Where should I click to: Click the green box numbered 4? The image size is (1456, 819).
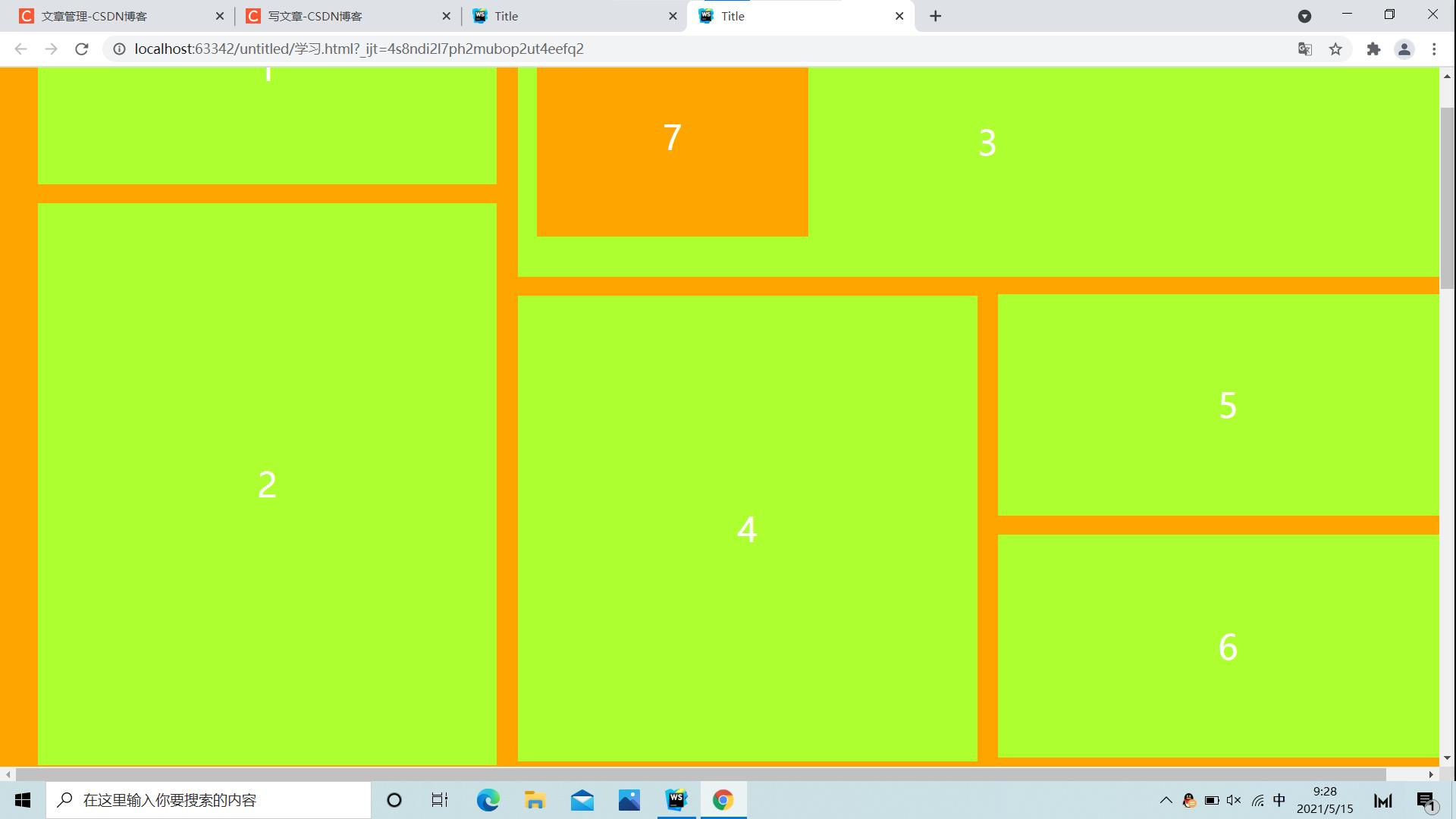tap(747, 529)
